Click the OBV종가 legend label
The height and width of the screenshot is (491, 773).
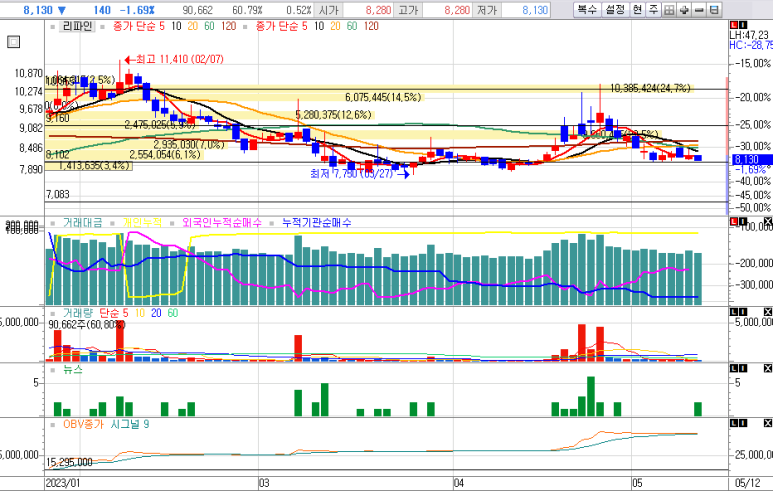pyautogui.click(x=84, y=424)
